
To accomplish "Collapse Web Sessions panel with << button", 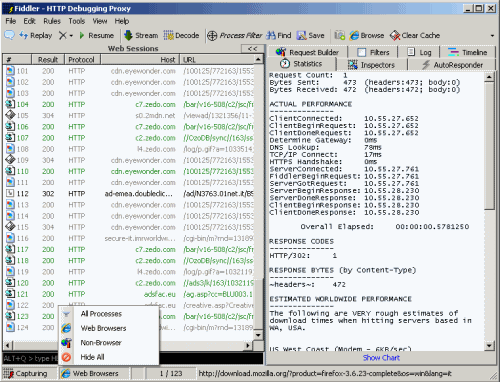I will [253, 49].
